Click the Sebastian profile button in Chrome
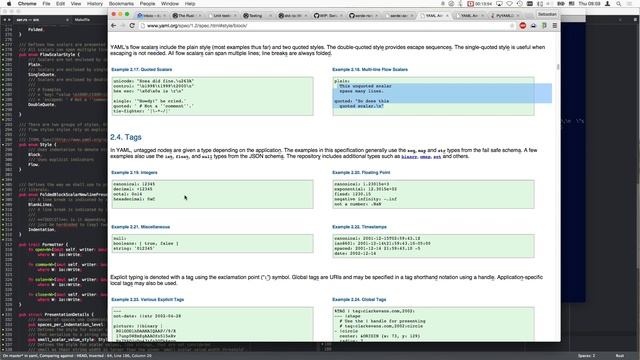 tap(547, 14)
